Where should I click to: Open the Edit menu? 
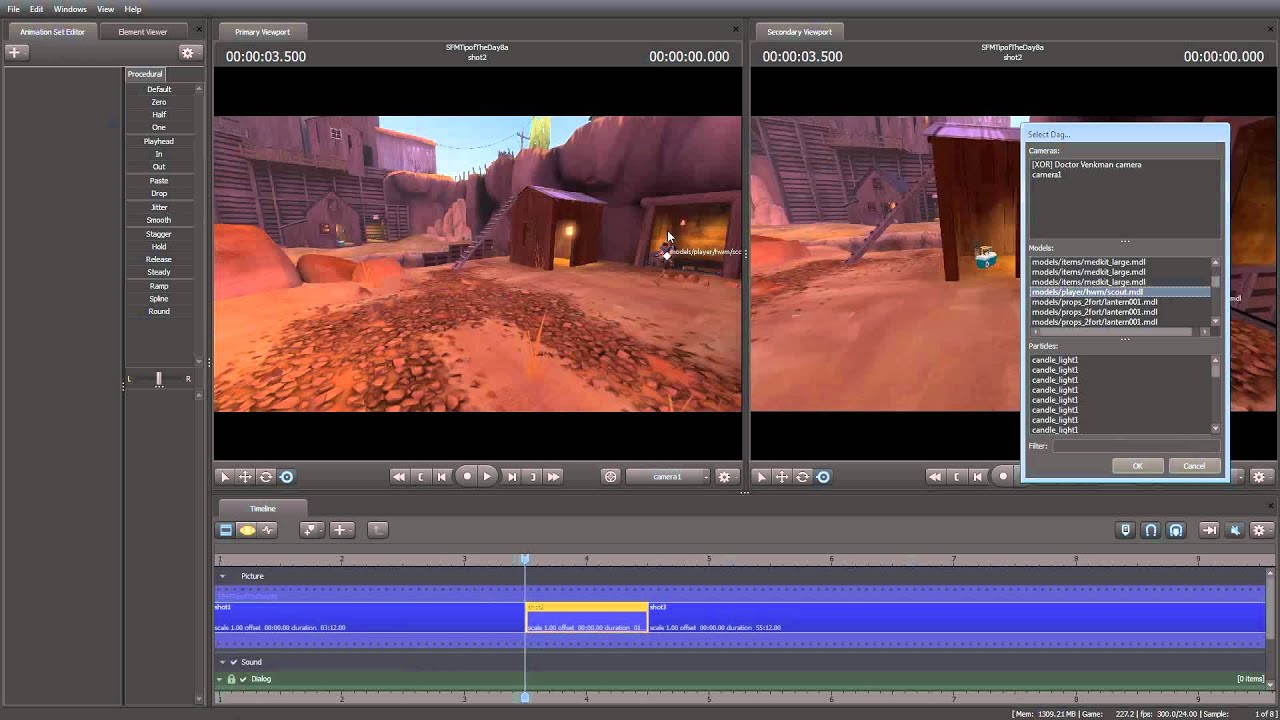pos(36,9)
